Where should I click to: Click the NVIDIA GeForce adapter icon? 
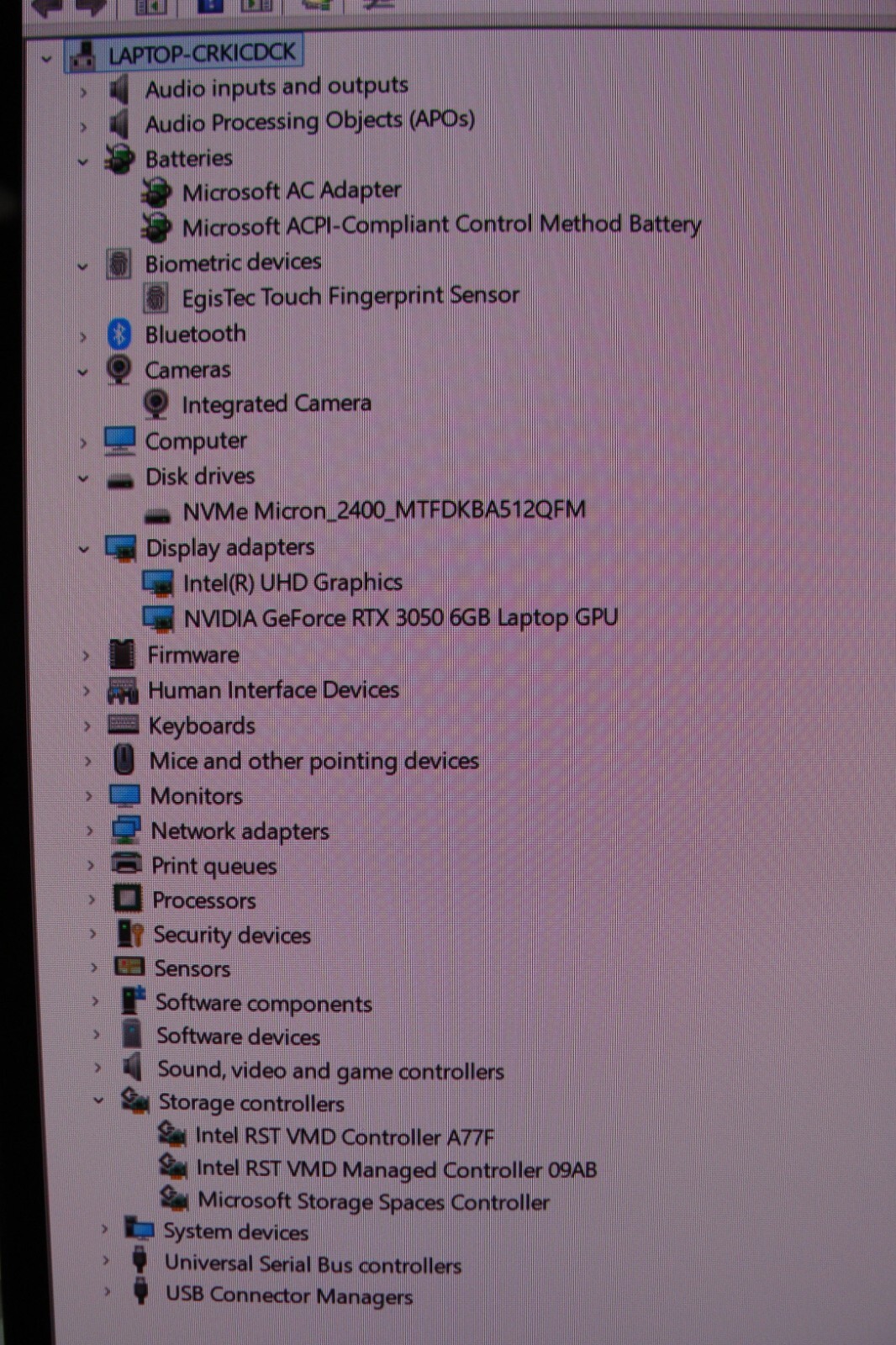pos(159,619)
